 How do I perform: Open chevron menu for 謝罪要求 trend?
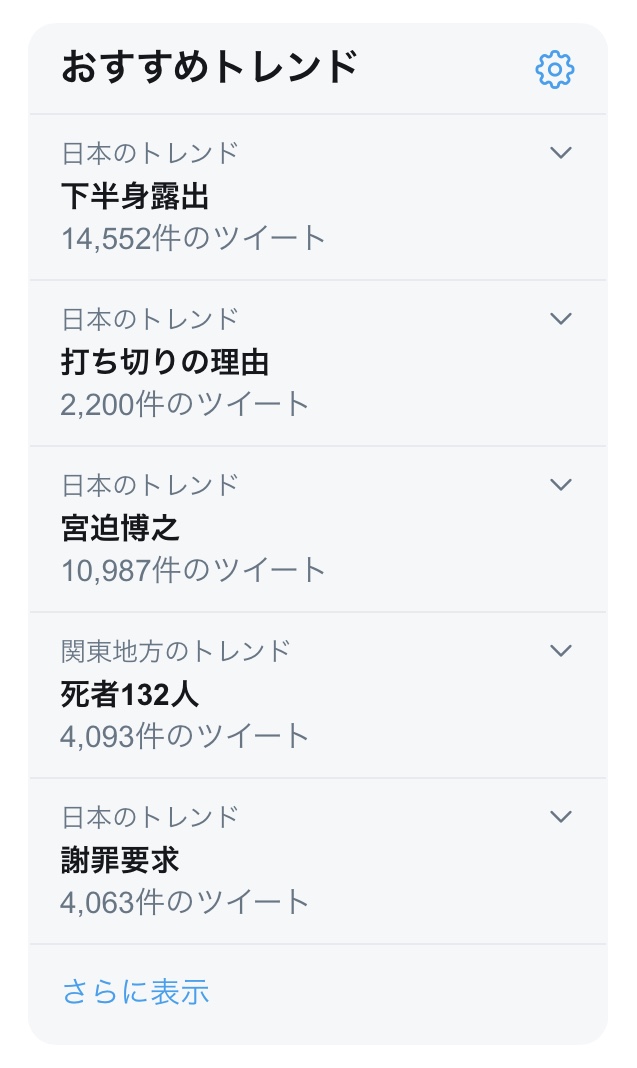561,817
